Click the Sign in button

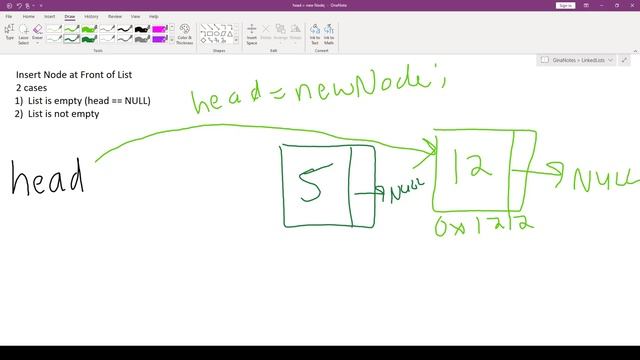(565, 5)
